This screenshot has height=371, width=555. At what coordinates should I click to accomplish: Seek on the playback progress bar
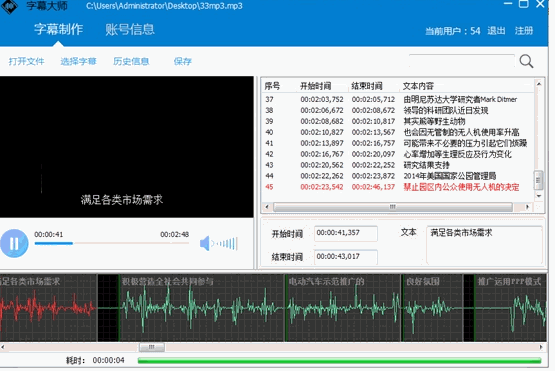tap(111, 243)
